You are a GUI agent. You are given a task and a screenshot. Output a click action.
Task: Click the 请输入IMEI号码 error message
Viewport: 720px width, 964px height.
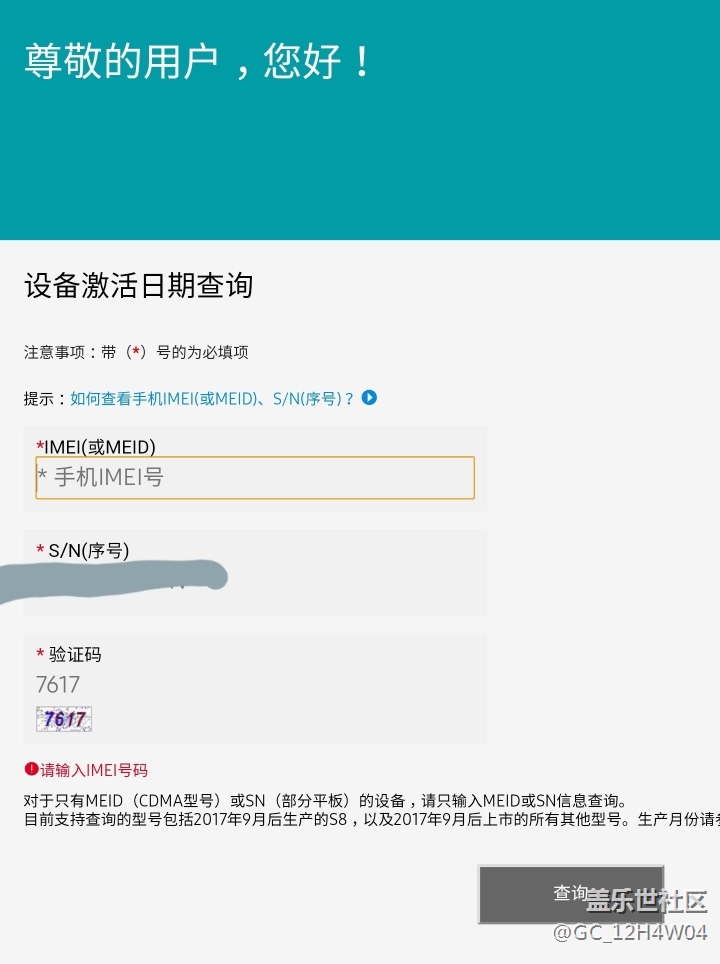[94, 770]
